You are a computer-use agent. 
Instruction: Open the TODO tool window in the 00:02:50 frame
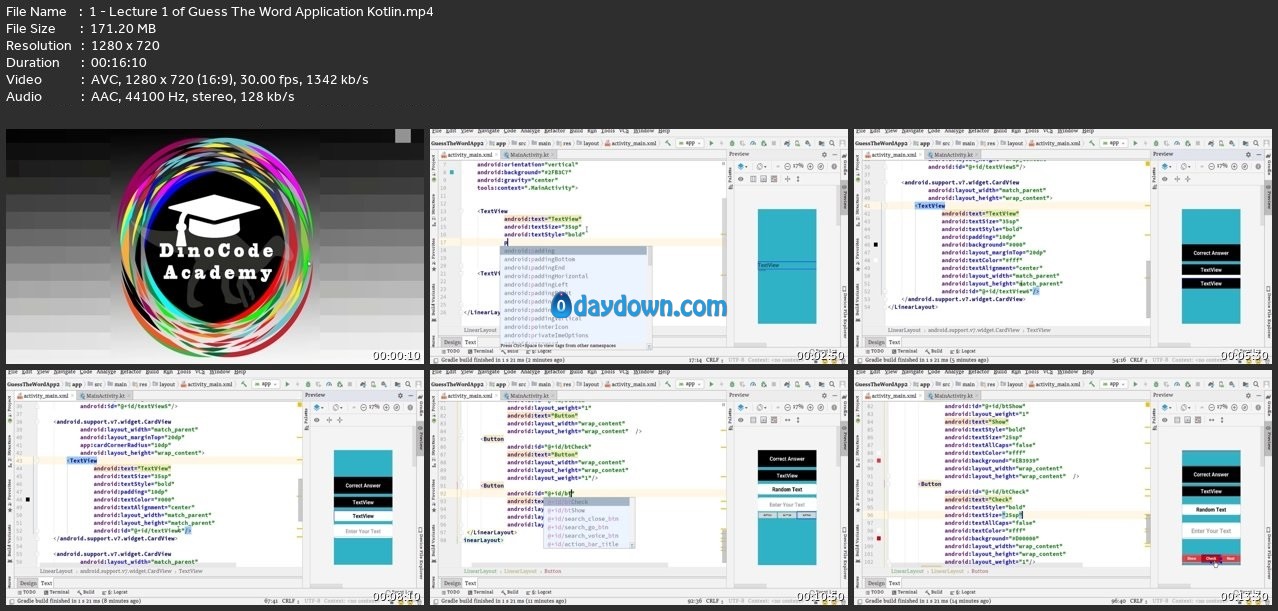450,351
